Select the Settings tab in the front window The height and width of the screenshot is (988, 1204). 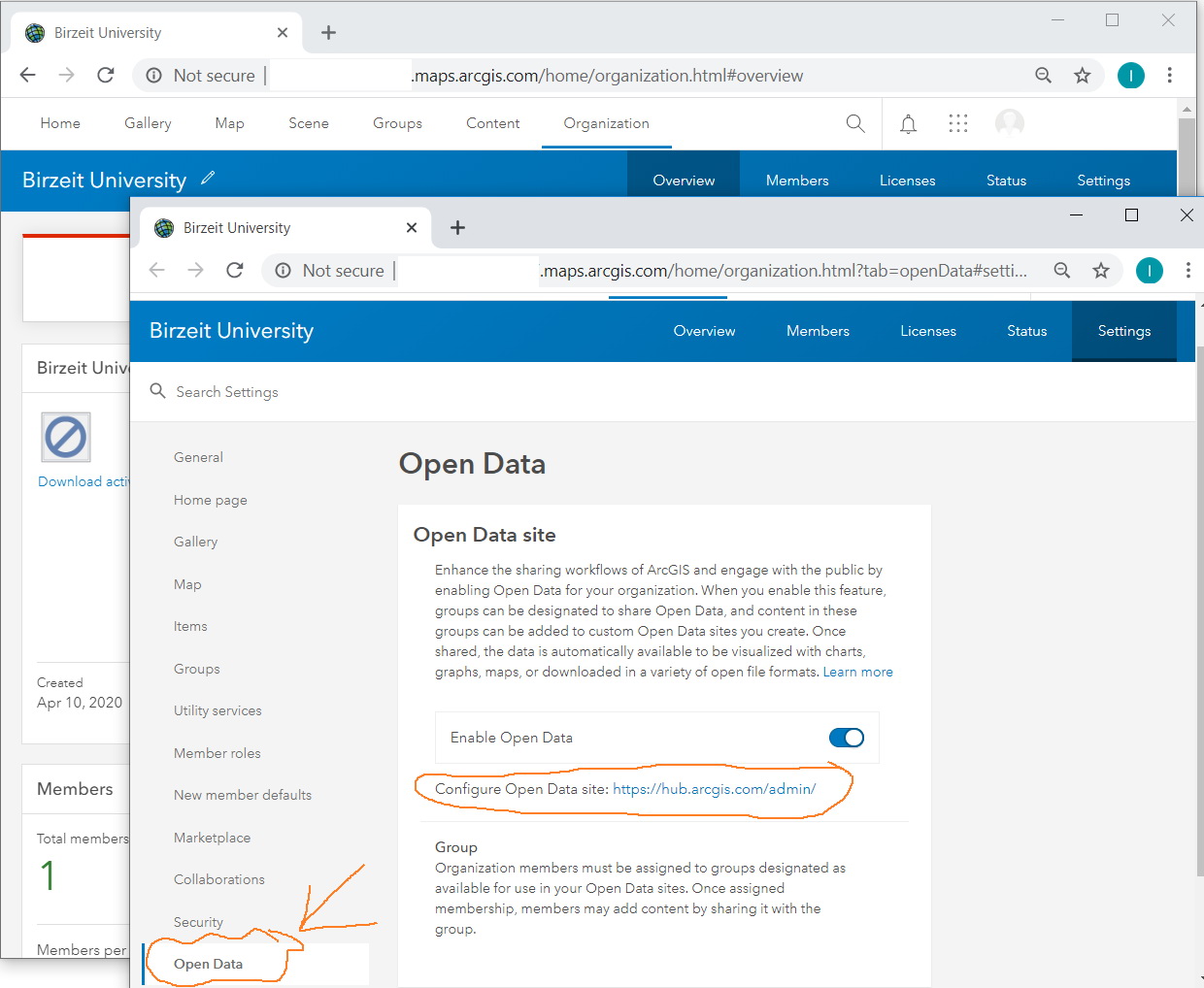click(x=1124, y=331)
